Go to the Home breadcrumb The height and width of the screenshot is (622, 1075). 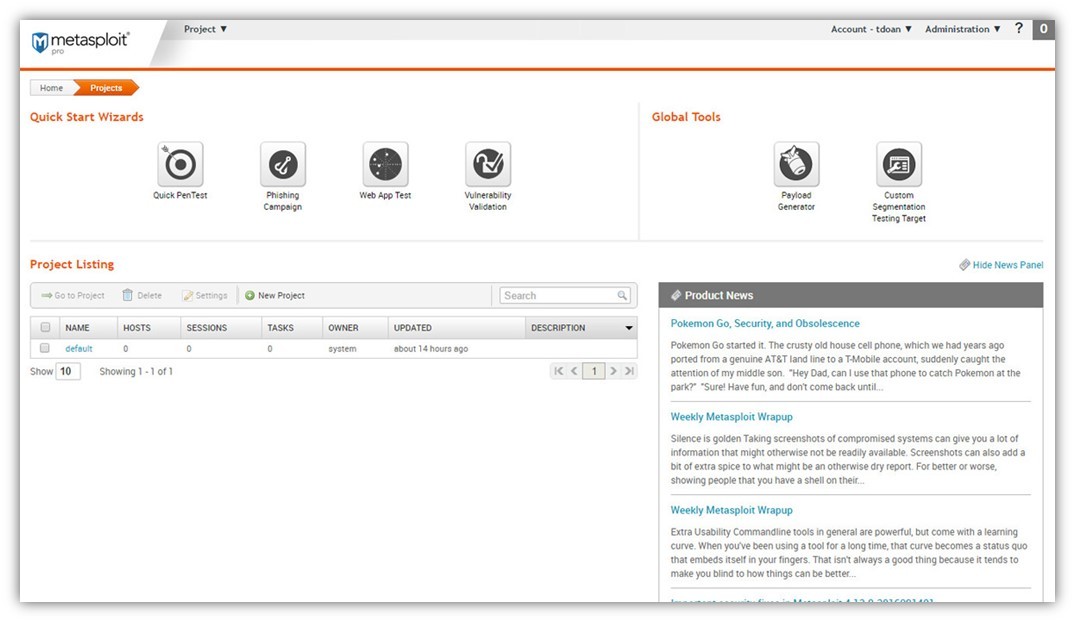[x=51, y=88]
